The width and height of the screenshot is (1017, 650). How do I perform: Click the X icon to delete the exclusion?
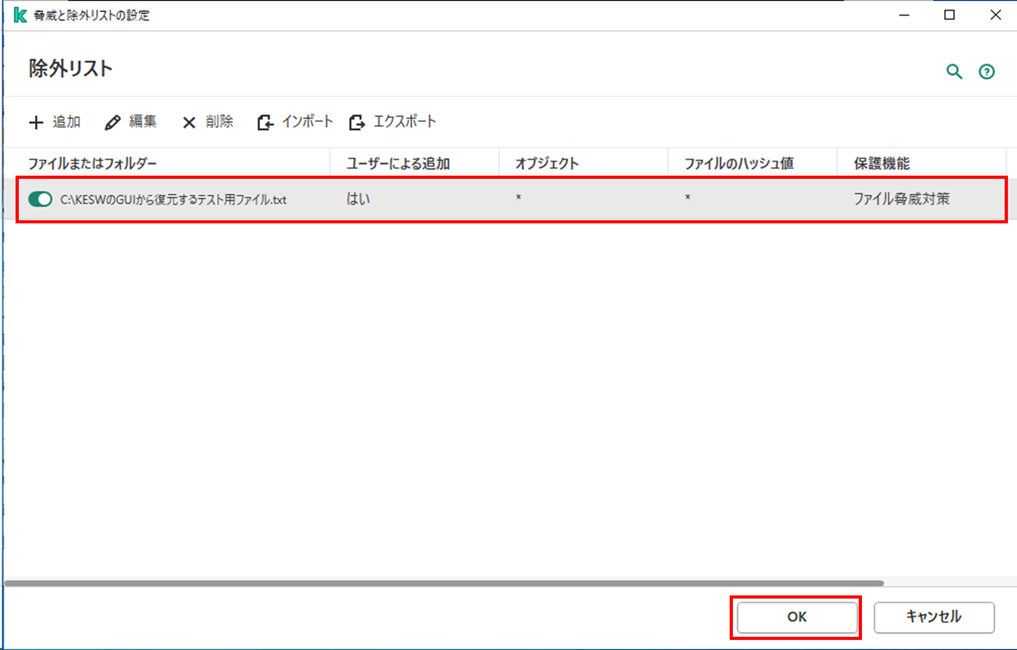click(189, 121)
